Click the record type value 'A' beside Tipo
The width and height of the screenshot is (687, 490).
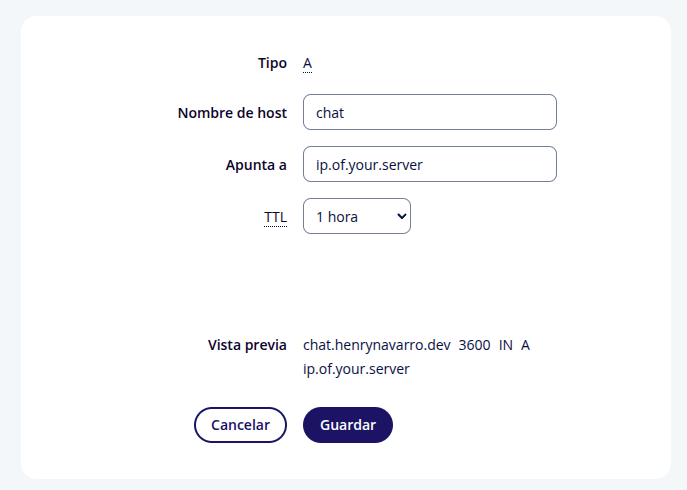(308, 64)
